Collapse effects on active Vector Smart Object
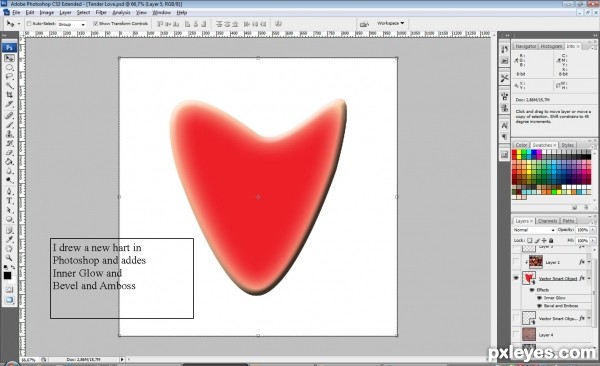Screen dimensions: 600x366 click(x=589, y=278)
